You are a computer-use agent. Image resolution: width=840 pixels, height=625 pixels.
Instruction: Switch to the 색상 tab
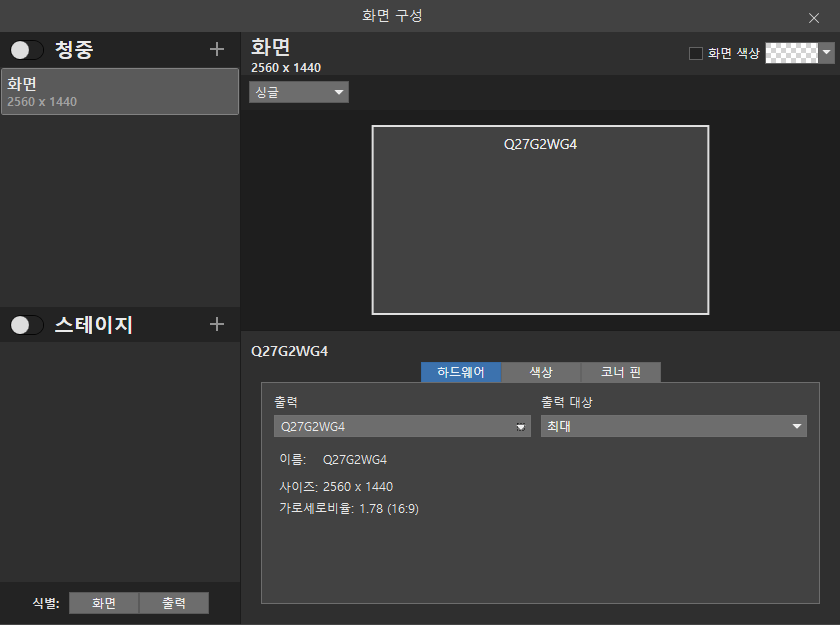[541, 372]
